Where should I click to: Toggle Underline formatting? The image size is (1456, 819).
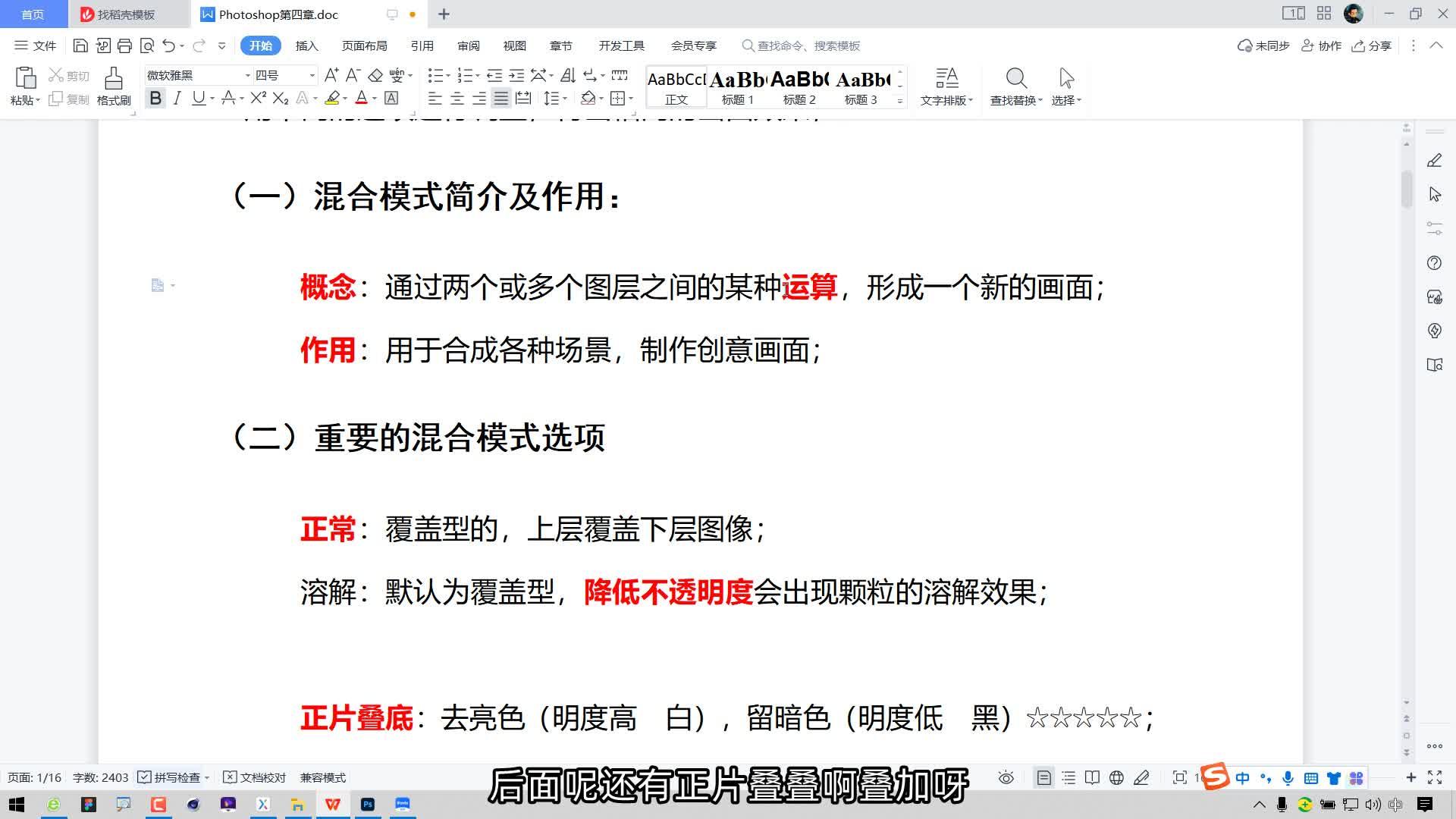tap(198, 98)
